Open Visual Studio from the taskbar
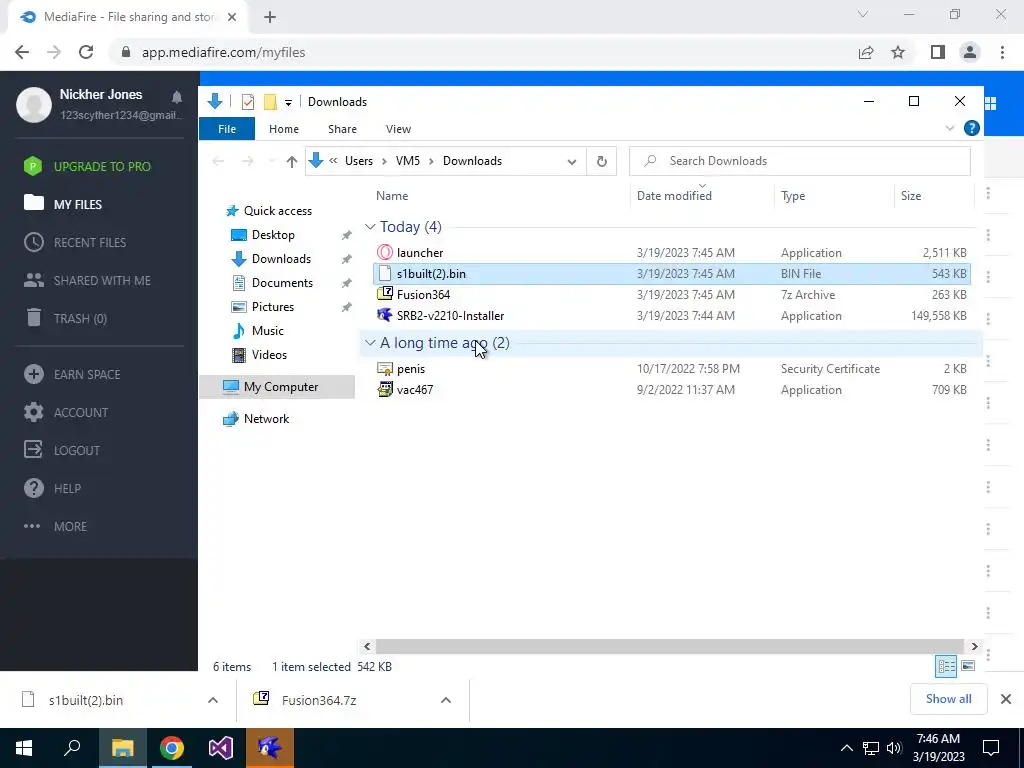The height and width of the screenshot is (768, 1024). [x=221, y=748]
